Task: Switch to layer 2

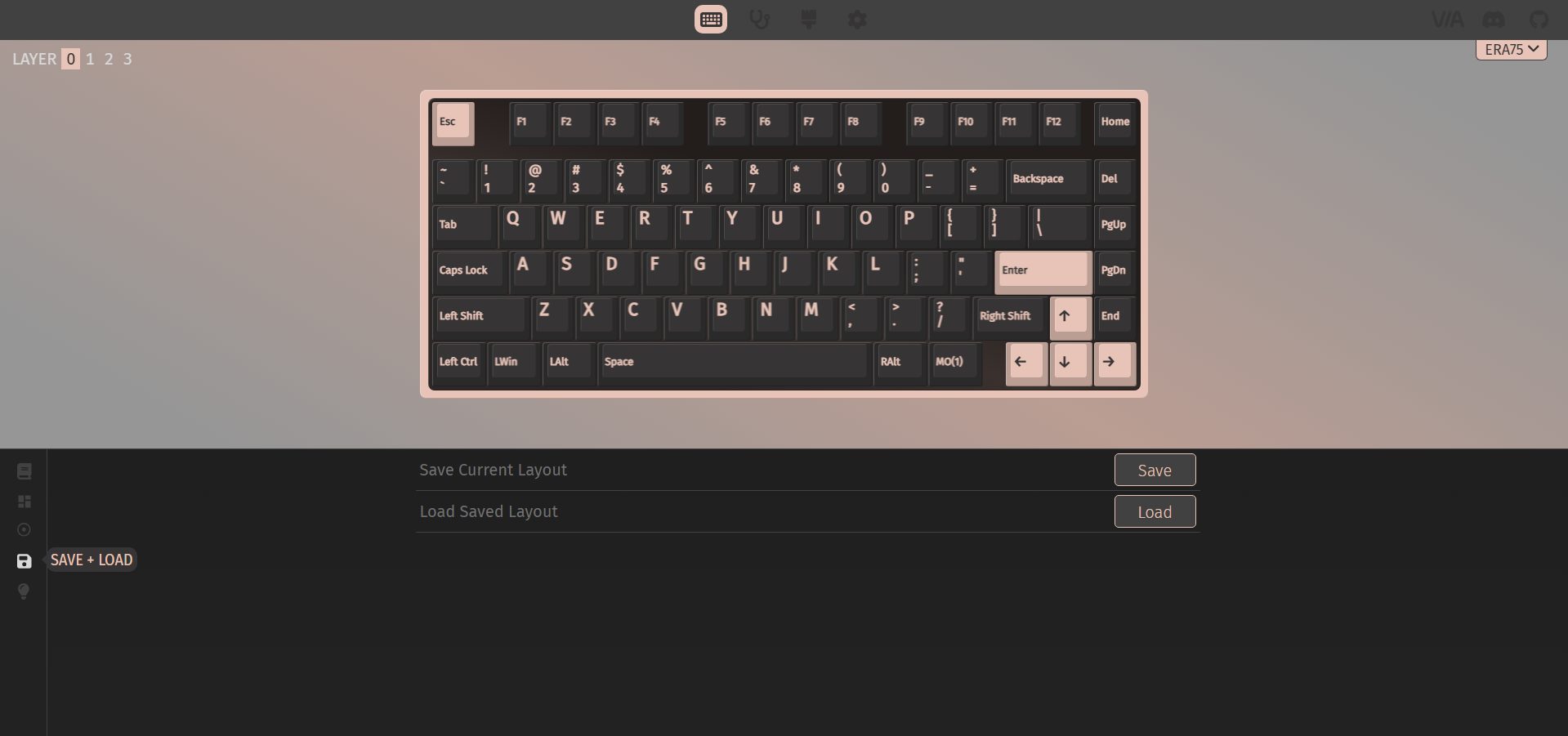Action: (x=109, y=59)
